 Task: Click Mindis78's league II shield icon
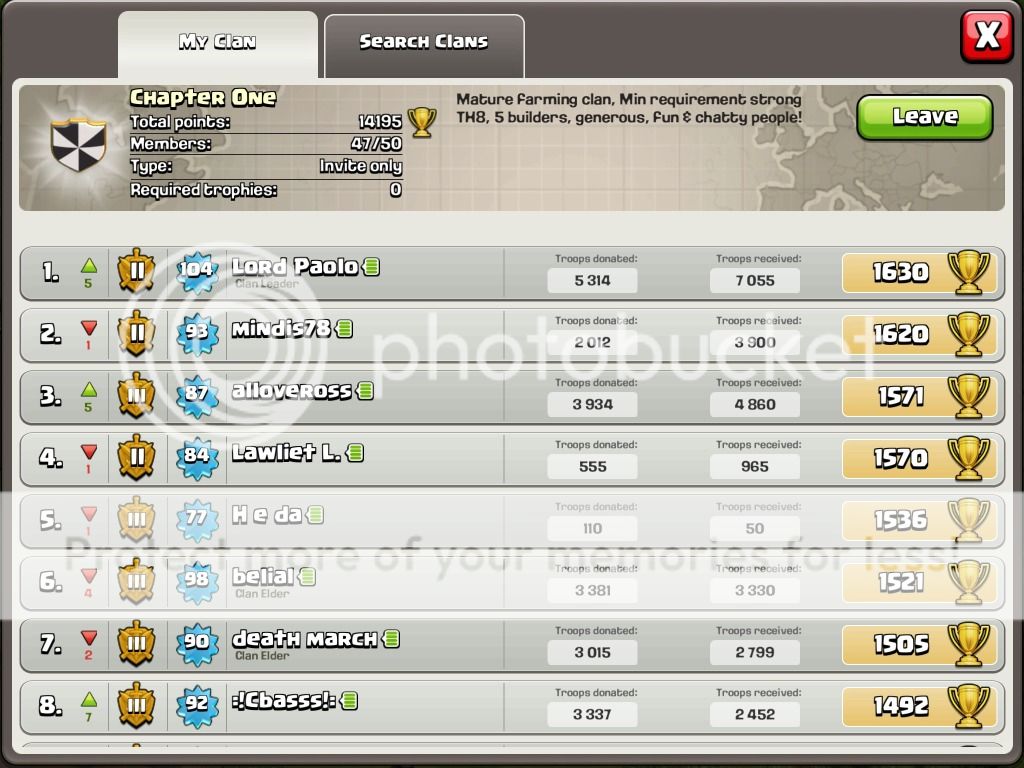pyautogui.click(x=136, y=333)
